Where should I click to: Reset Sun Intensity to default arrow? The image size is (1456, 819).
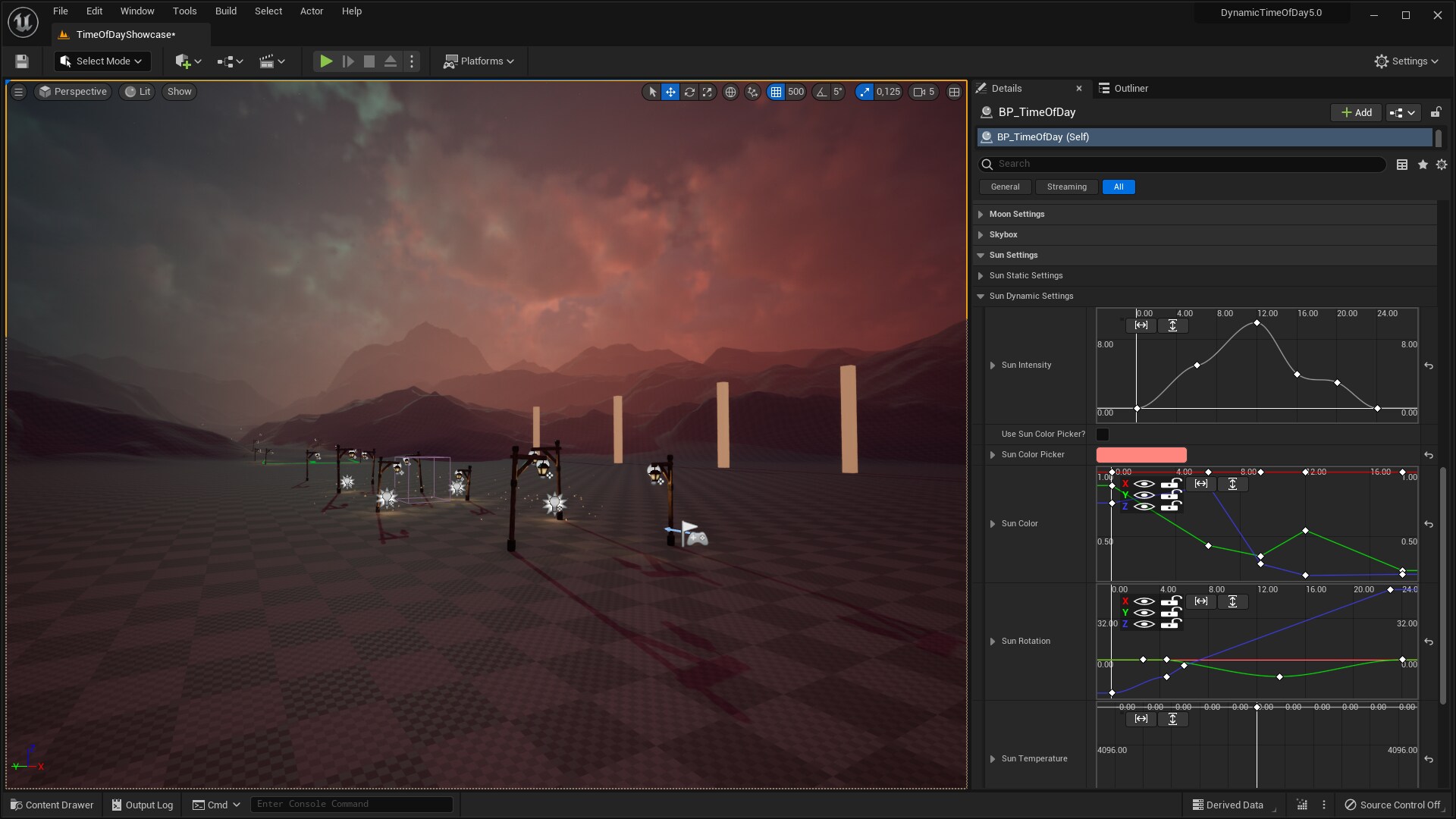click(1429, 366)
